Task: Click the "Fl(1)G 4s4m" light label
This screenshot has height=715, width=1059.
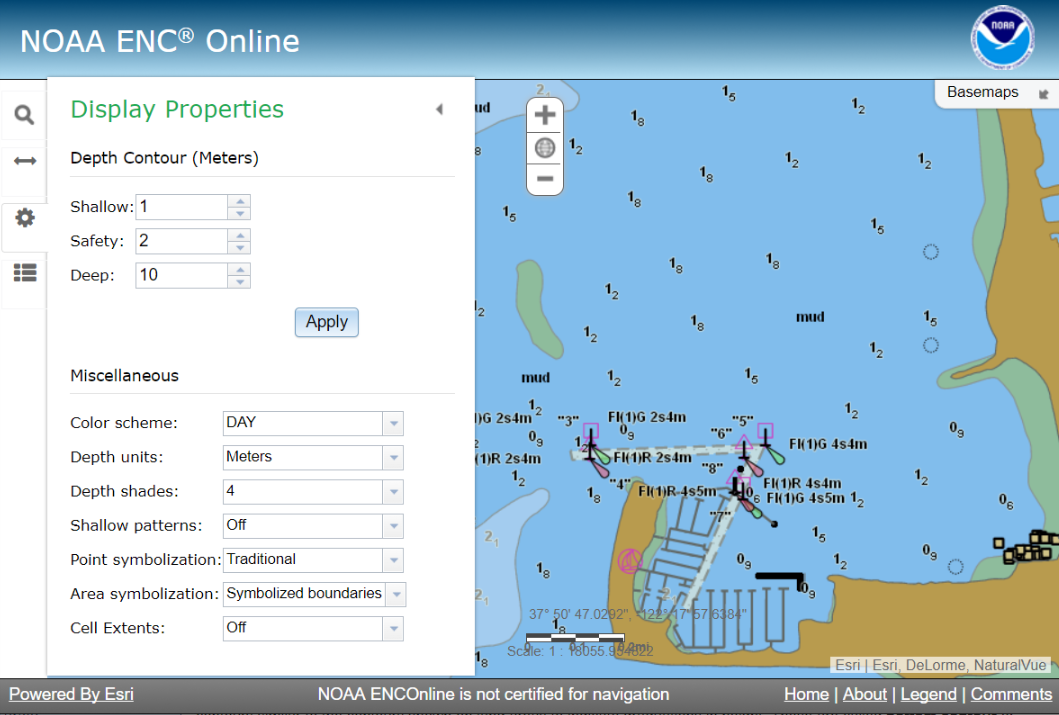Action: (828, 444)
